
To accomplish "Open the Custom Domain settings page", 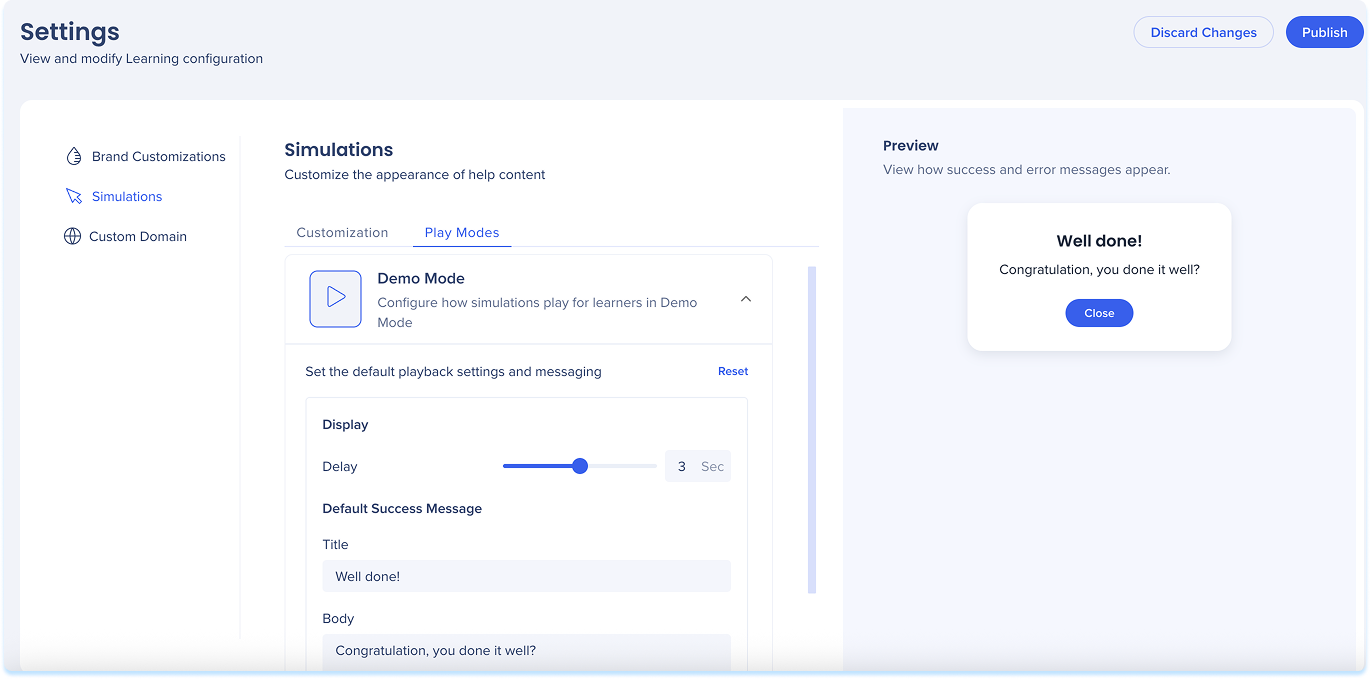I will coord(137,236).
